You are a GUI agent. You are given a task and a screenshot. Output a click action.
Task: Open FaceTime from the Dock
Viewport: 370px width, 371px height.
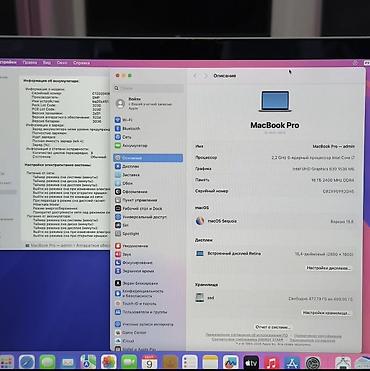[129, 362]
